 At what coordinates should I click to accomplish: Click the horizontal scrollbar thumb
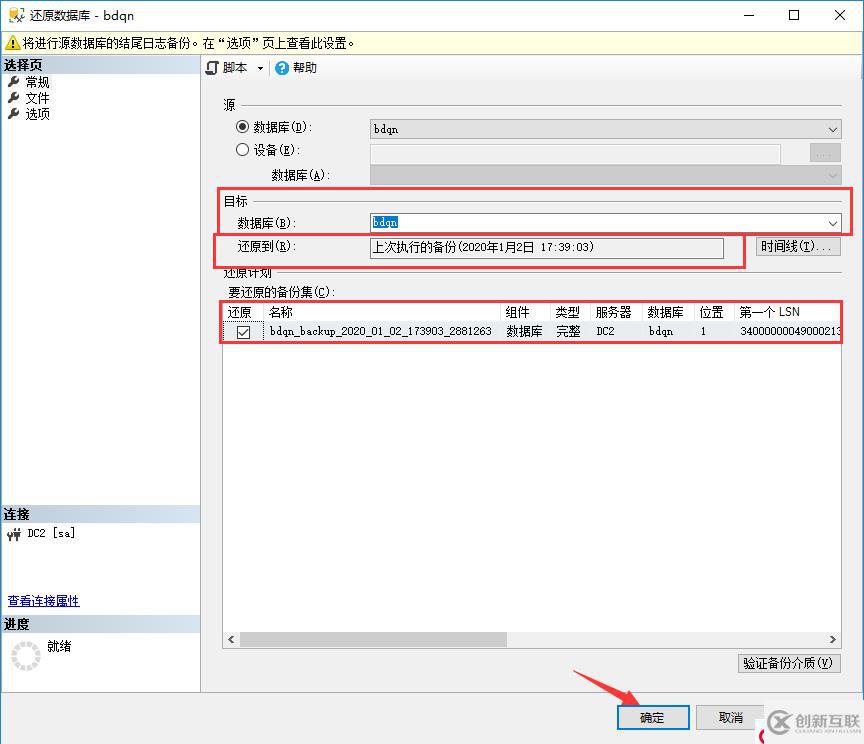373,639
